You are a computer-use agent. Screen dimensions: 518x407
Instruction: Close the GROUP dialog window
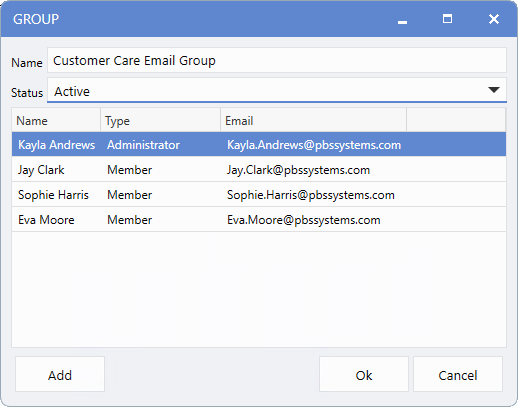(494, 19)
